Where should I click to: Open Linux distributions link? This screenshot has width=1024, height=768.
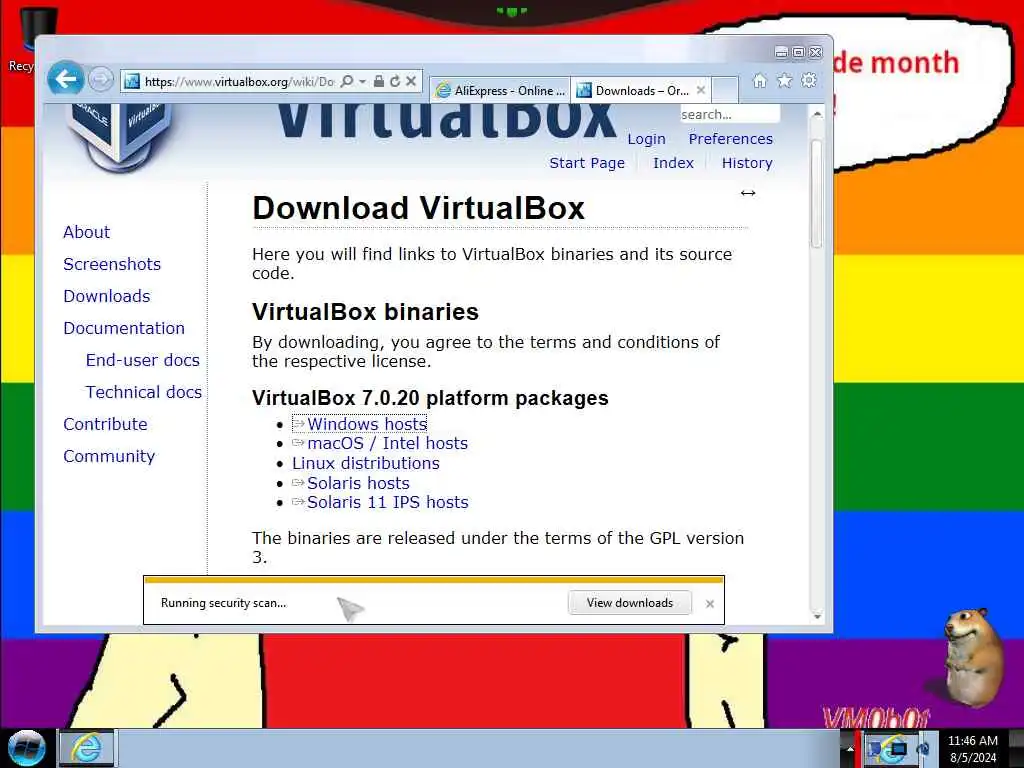click(365, 463)
